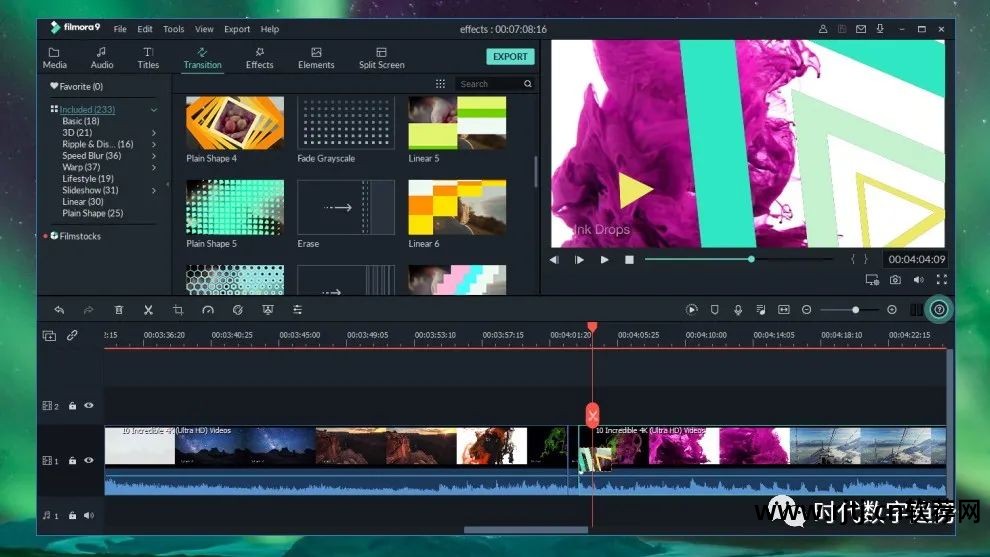Delete selected clip with trash icon
Image resolution: width=990 pixels, height=557 pixels.
click(119, 310)
